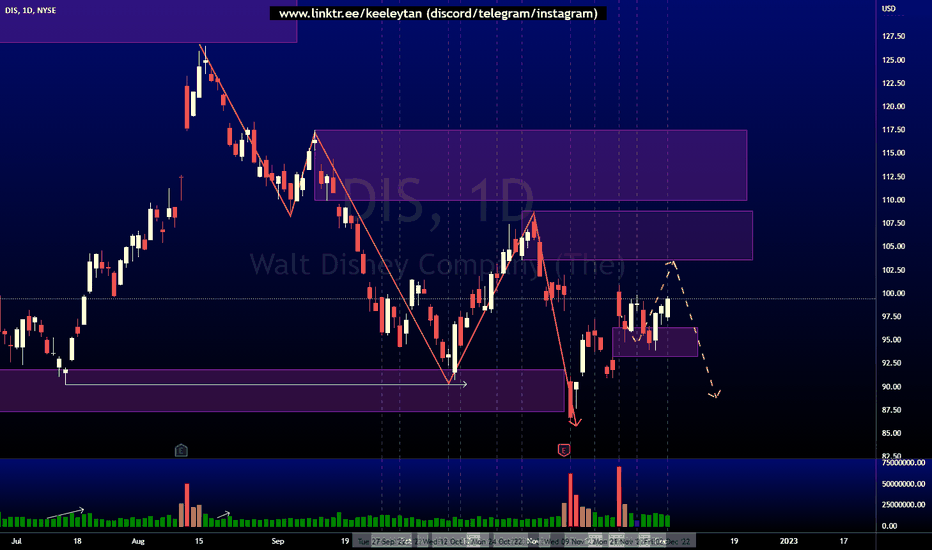
Task: Click the 125.00 price axis label
Action: pos(893,60)
